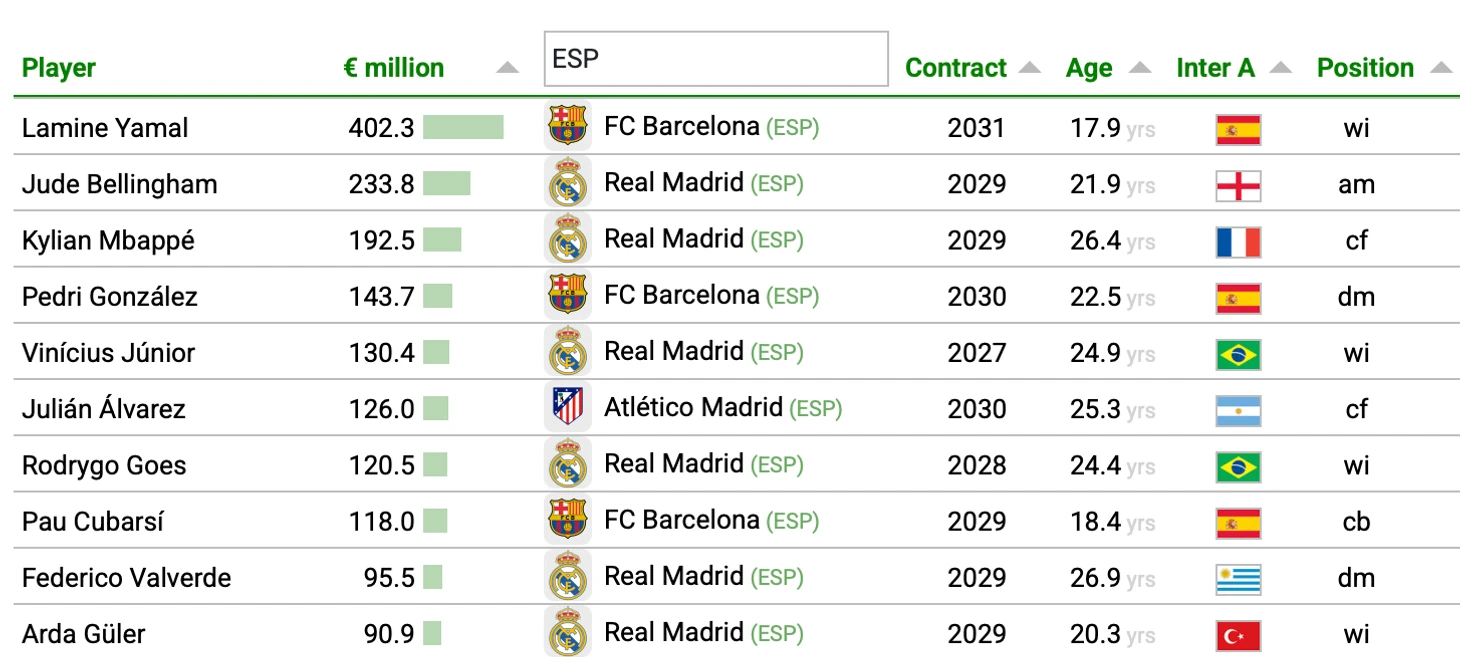Viewport: 1460px width, 657px height.
Task: Open Atlético Madrid club link
Action: click(x=692, y=408)
